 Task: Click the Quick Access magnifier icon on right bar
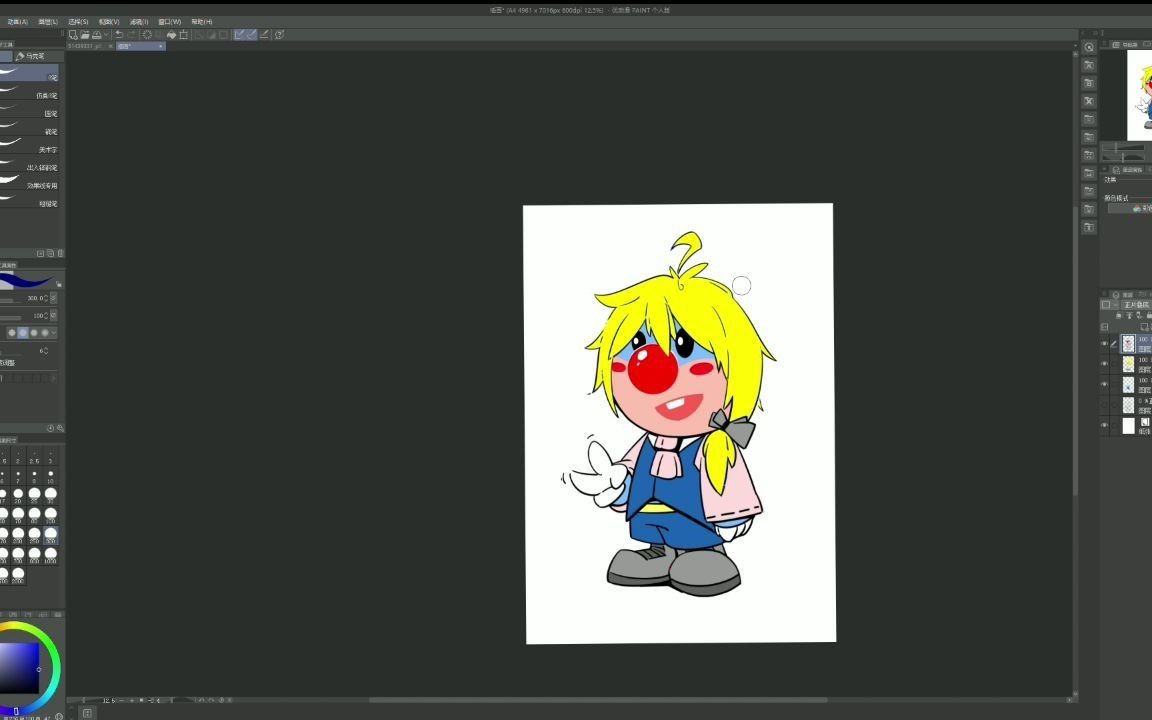click(x=1089, y=47)
